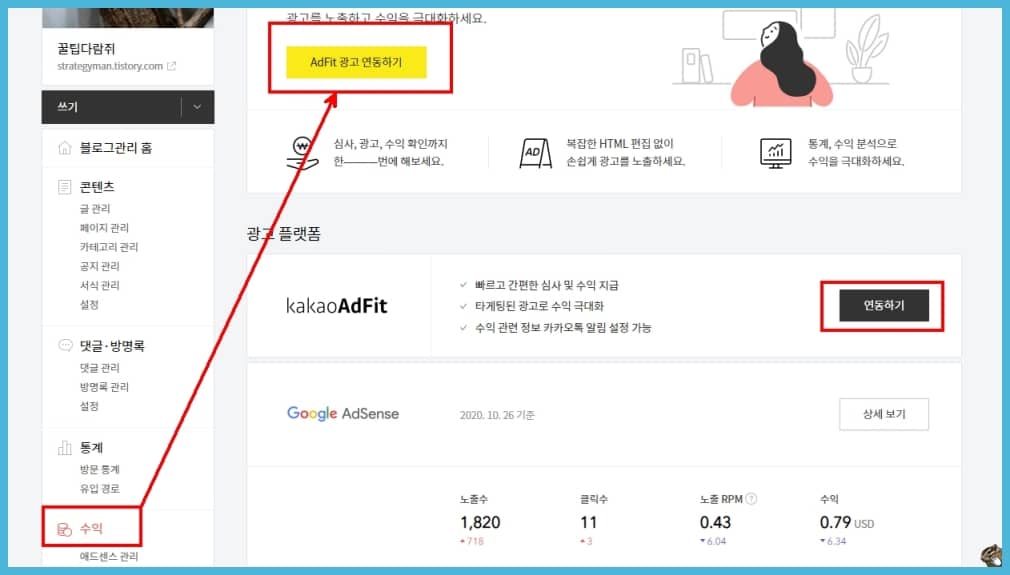Click the 클릭수 value 11
This screenshot has height=575, width=1010.
(588, 522)
